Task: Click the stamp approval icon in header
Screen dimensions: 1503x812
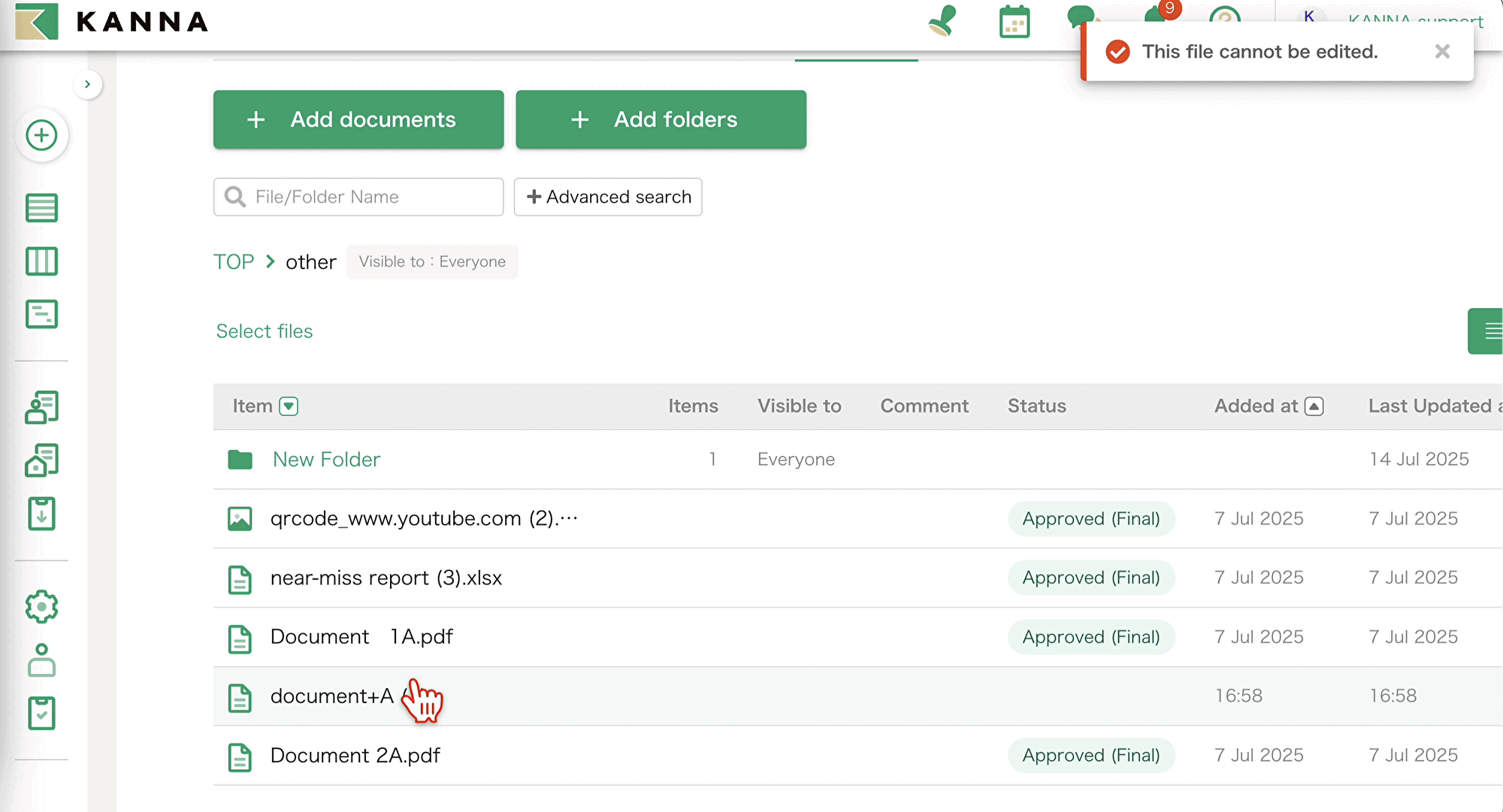Action: pyautogui.click(x=942, y=21)
